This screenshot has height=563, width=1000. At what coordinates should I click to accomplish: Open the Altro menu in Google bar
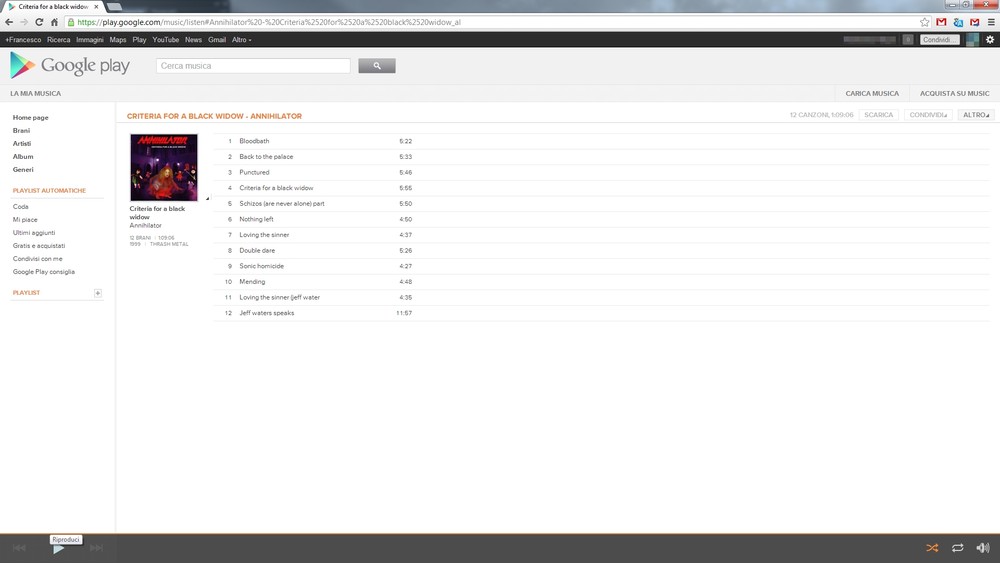click(241, 40)
